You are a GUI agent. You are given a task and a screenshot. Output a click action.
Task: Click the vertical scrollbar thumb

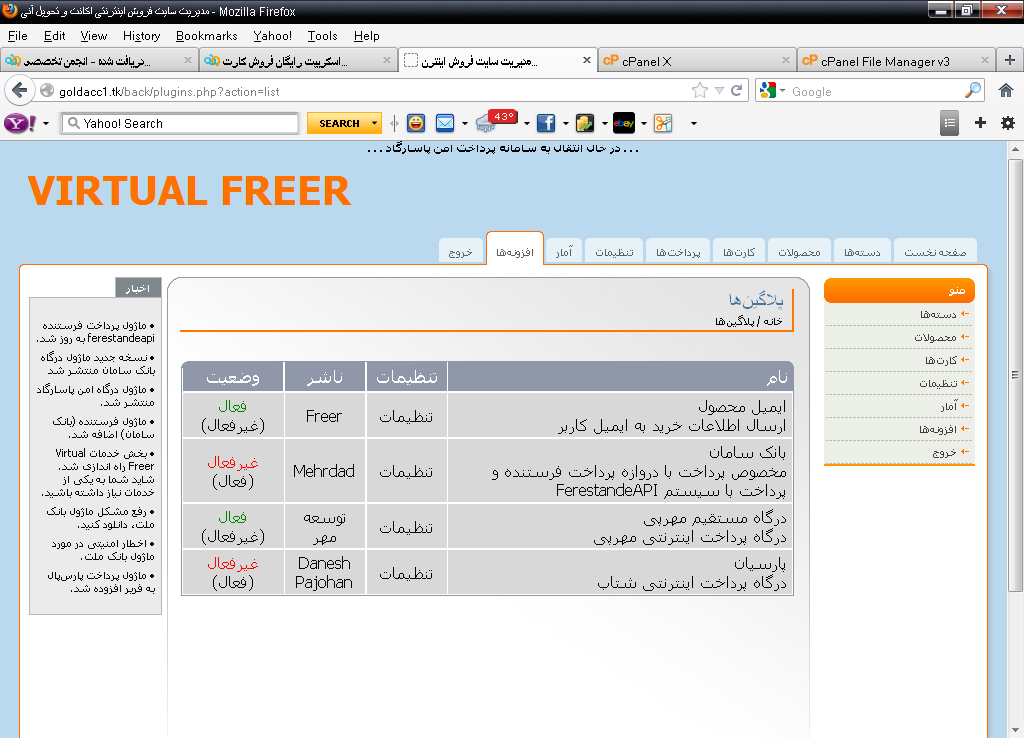[x=1015, y=374]
